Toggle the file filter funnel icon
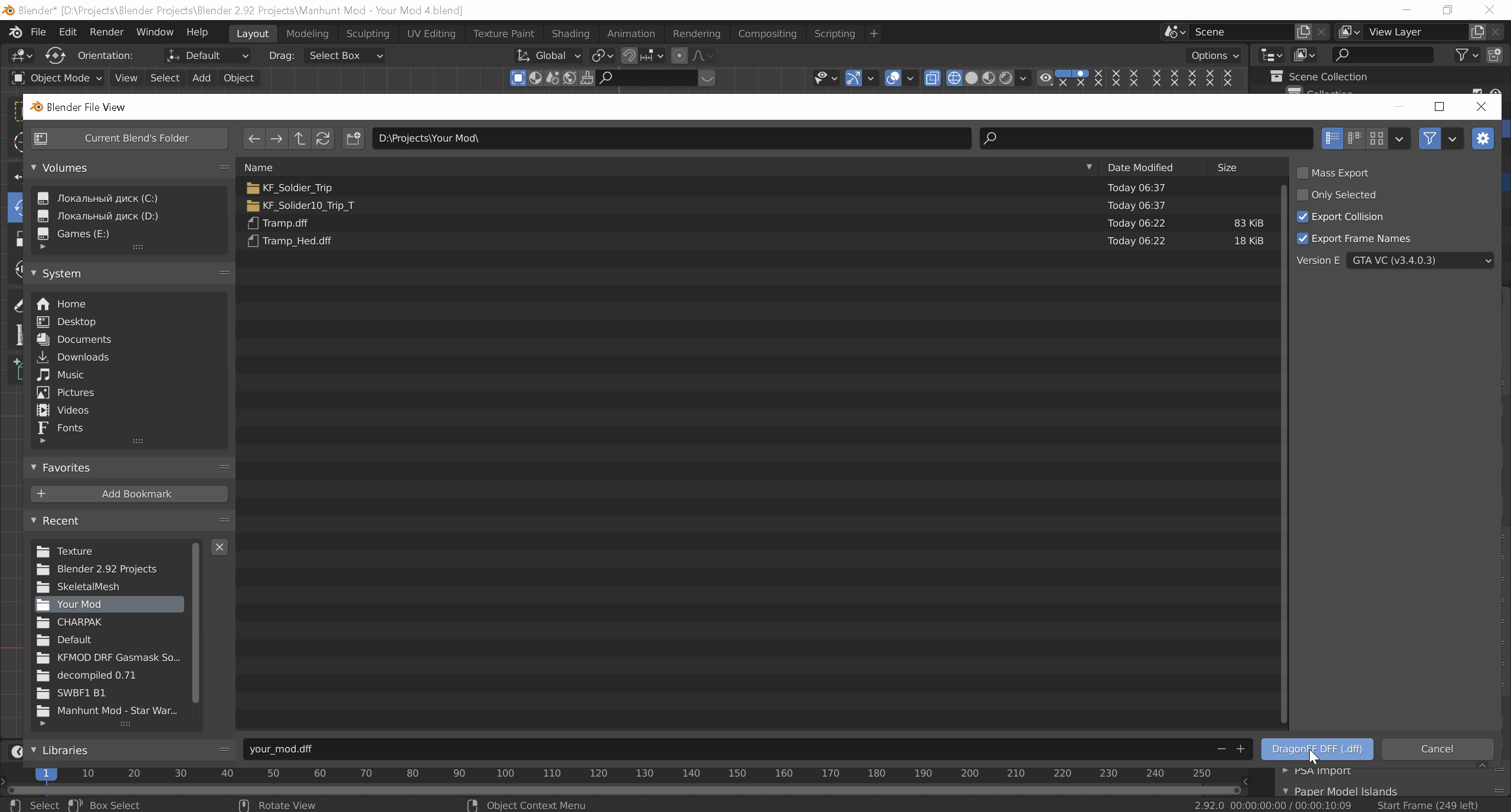1511x812 pixels. (x=1430, y=139)
